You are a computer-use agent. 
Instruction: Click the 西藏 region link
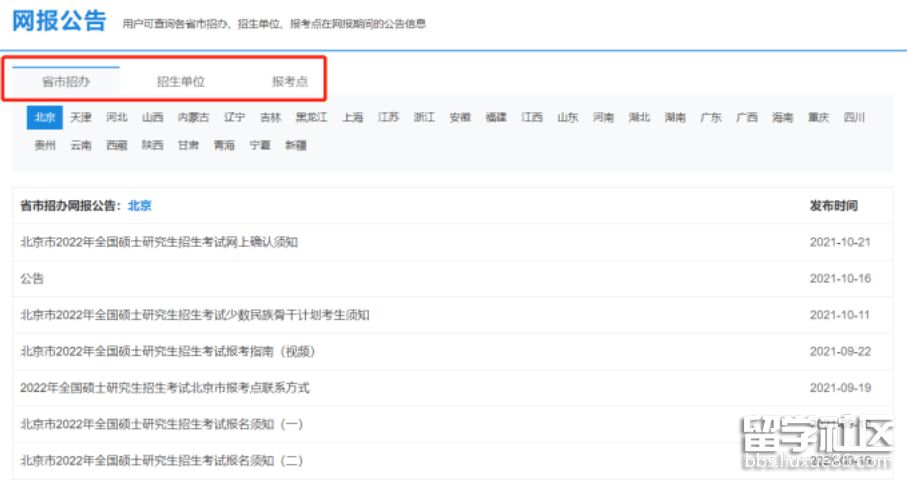117,145
